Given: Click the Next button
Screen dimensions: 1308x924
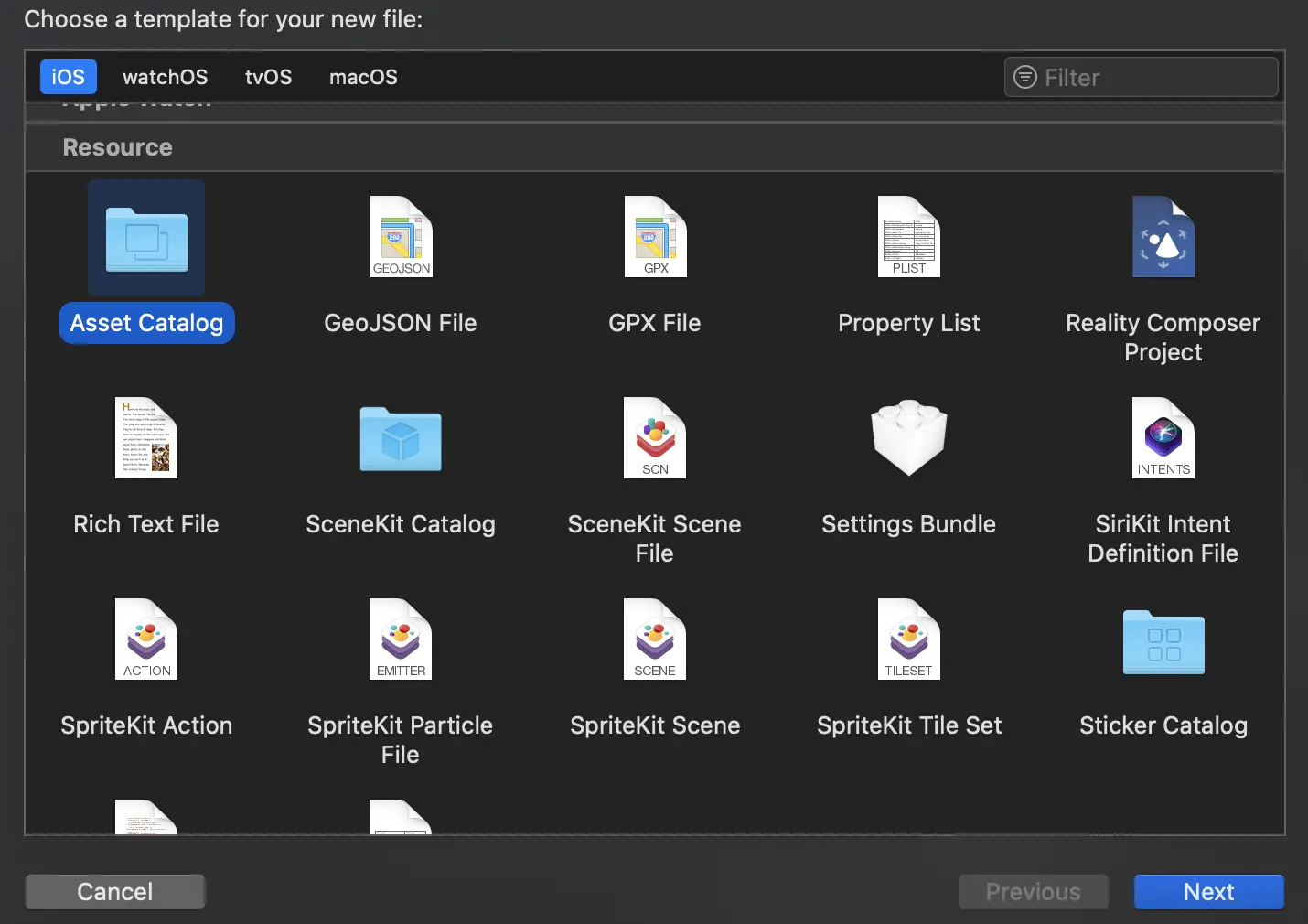Looking at the screenshot, I should 1209,892.
